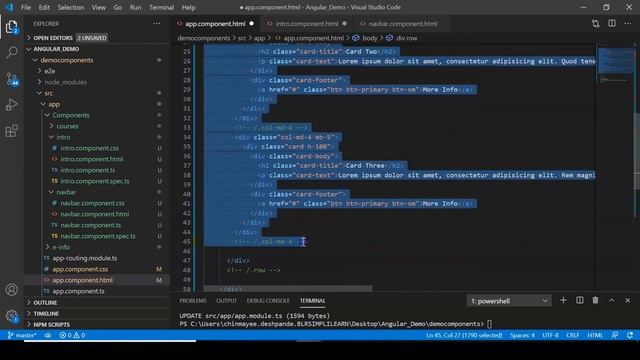Open the File menu
The height and width of the screenshot is (360, 640).
(x=26, y=7)
